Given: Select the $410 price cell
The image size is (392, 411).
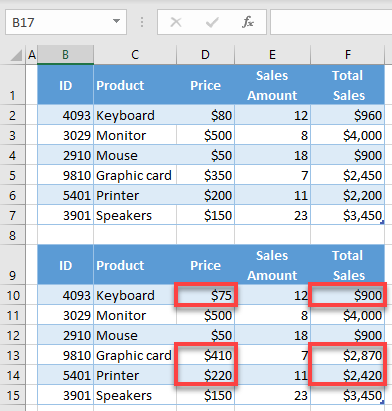Looking at the screenshot, I should click(205, 355).
